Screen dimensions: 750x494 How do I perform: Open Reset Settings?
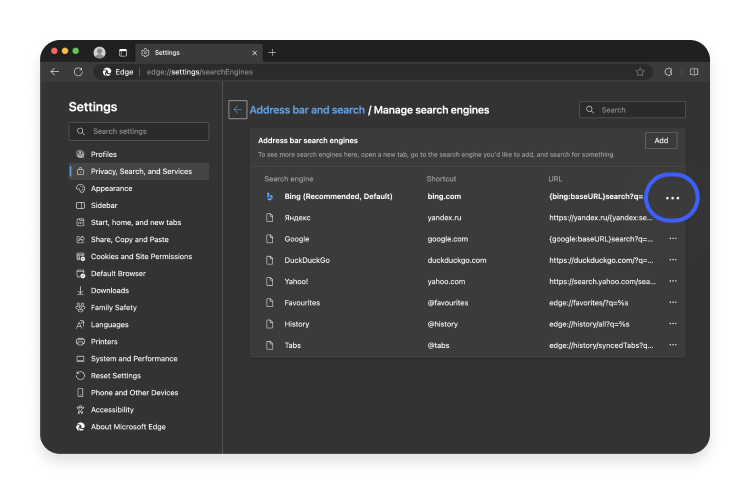click(x=139, y=375)
